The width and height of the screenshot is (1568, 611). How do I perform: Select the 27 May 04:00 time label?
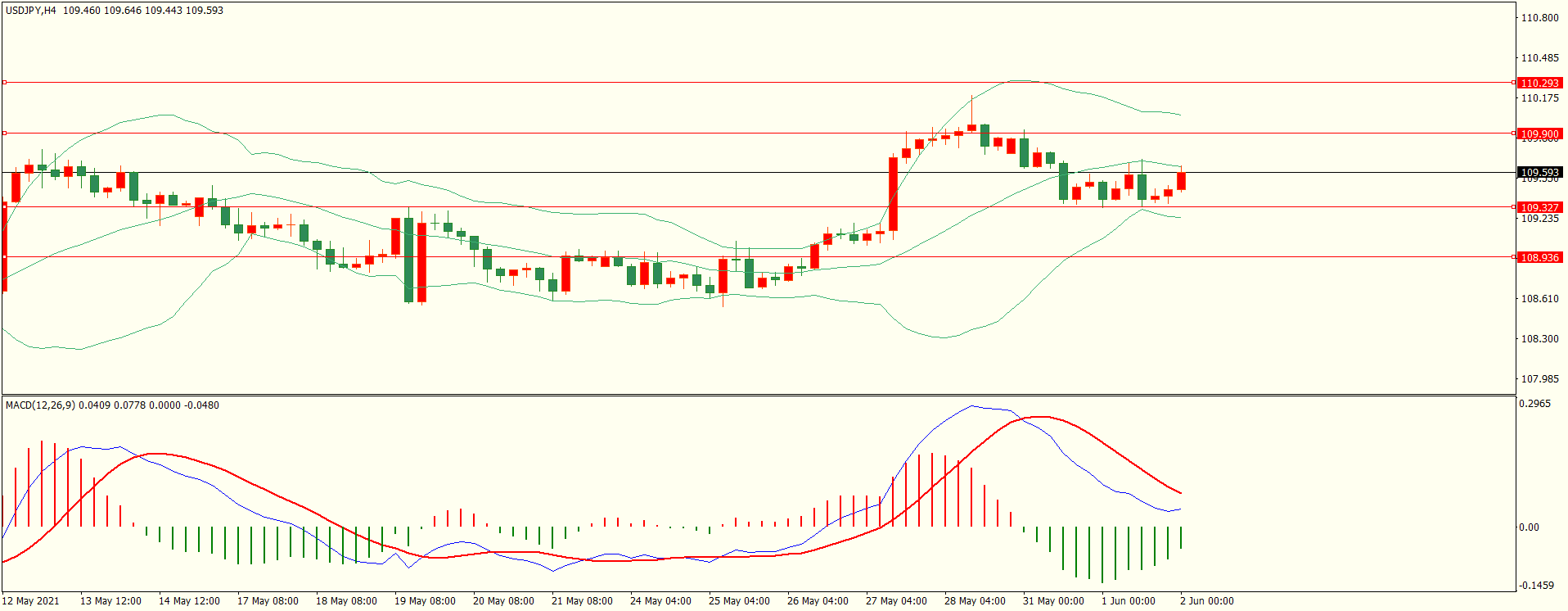(x=896, y=601)
